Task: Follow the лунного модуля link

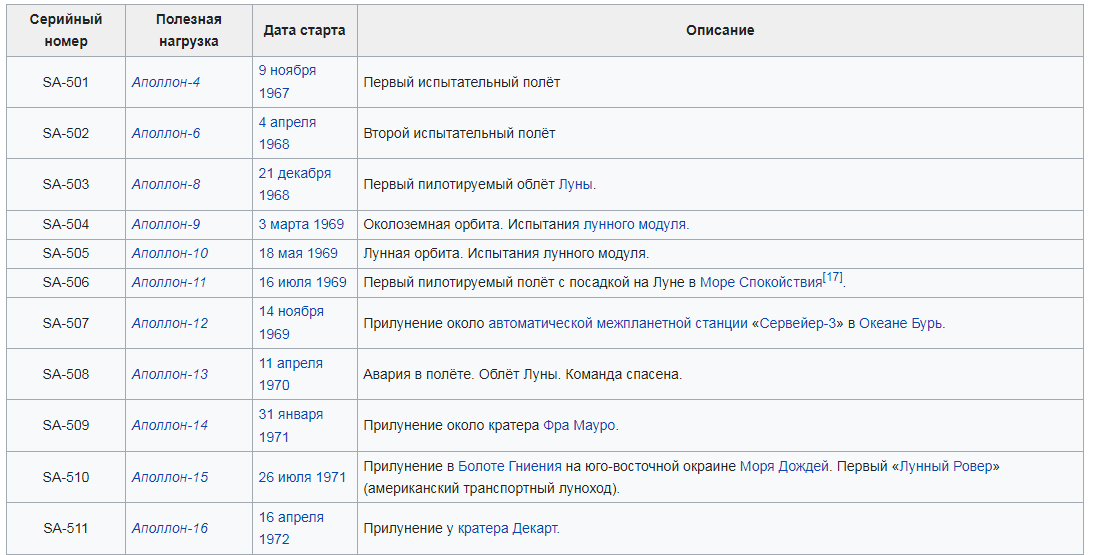Action: click(x=635, y=224)
